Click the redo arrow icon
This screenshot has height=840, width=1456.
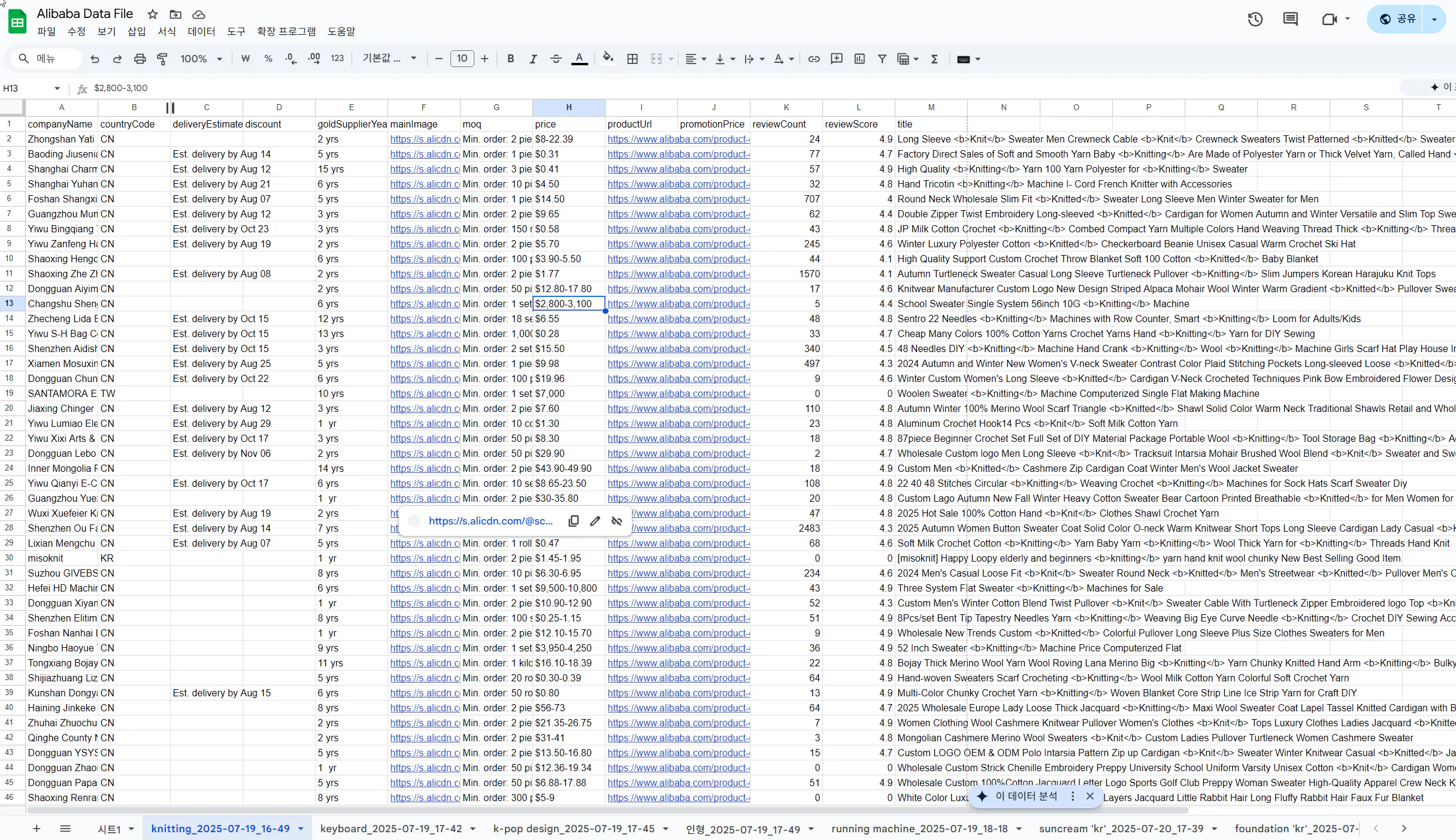tap(117, 59)
